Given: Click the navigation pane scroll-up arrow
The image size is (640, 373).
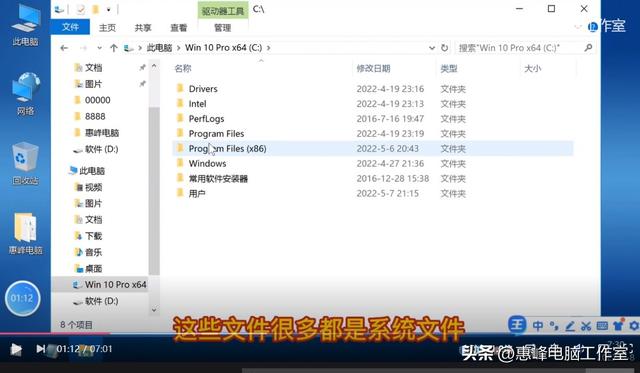Looking at the screenshot, I should 154,66.
